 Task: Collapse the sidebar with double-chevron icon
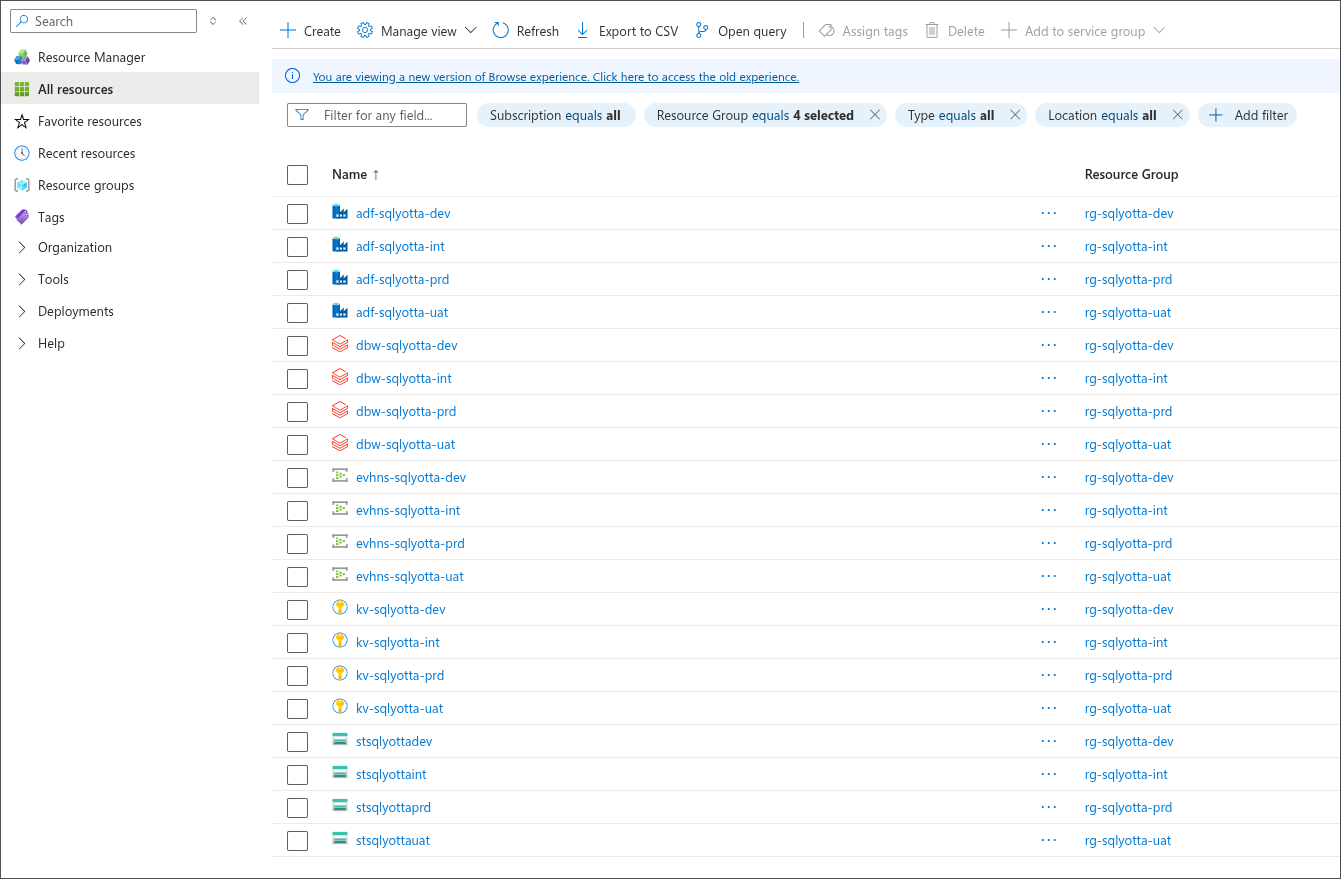[x=243, y=21]
